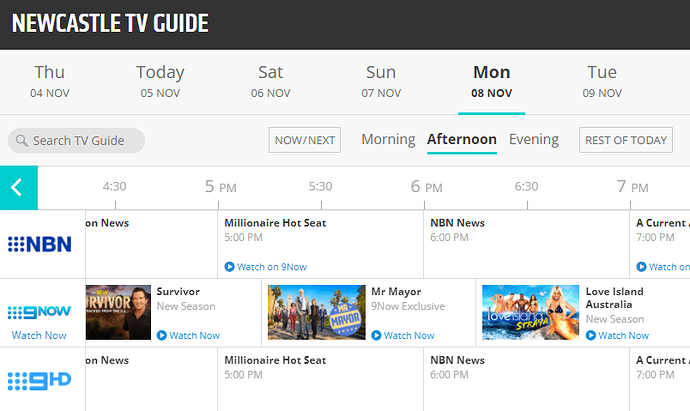Screen dimensions: 690x411
Task: Click play icon for Millionaire Hot Seat
Action: click(230, 267)
